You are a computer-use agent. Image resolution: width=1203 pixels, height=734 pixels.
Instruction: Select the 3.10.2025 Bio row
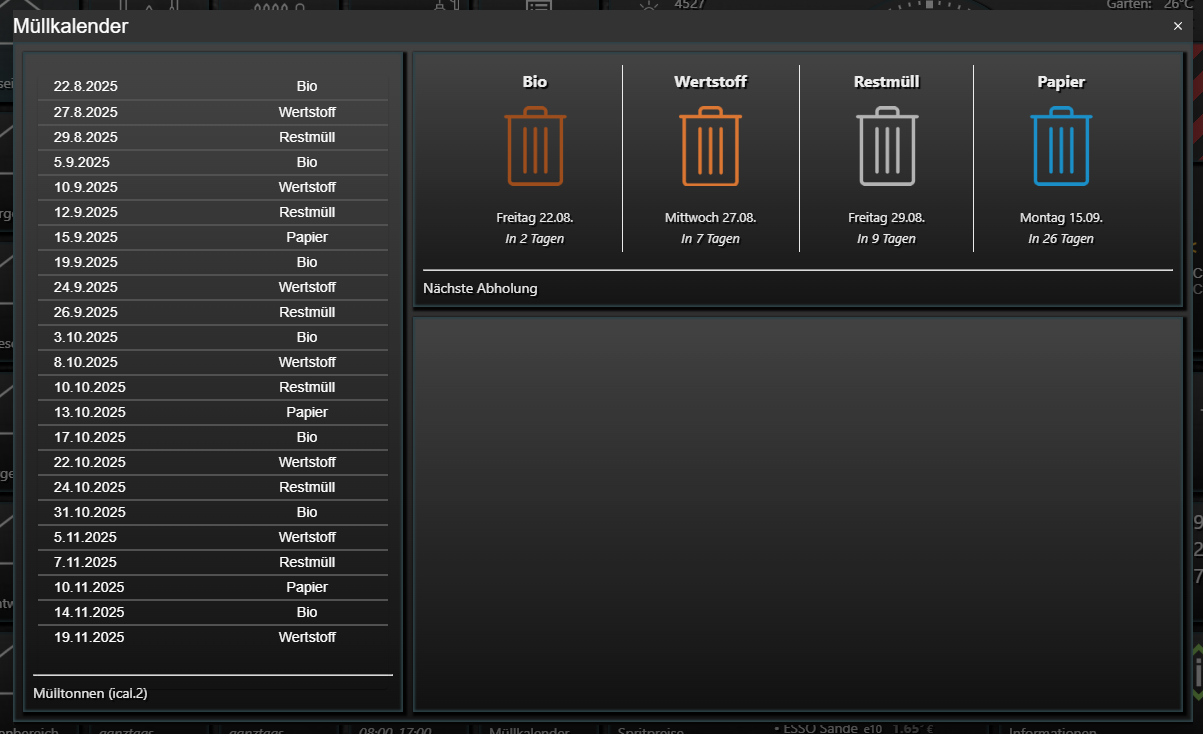[x=213, y=337]
